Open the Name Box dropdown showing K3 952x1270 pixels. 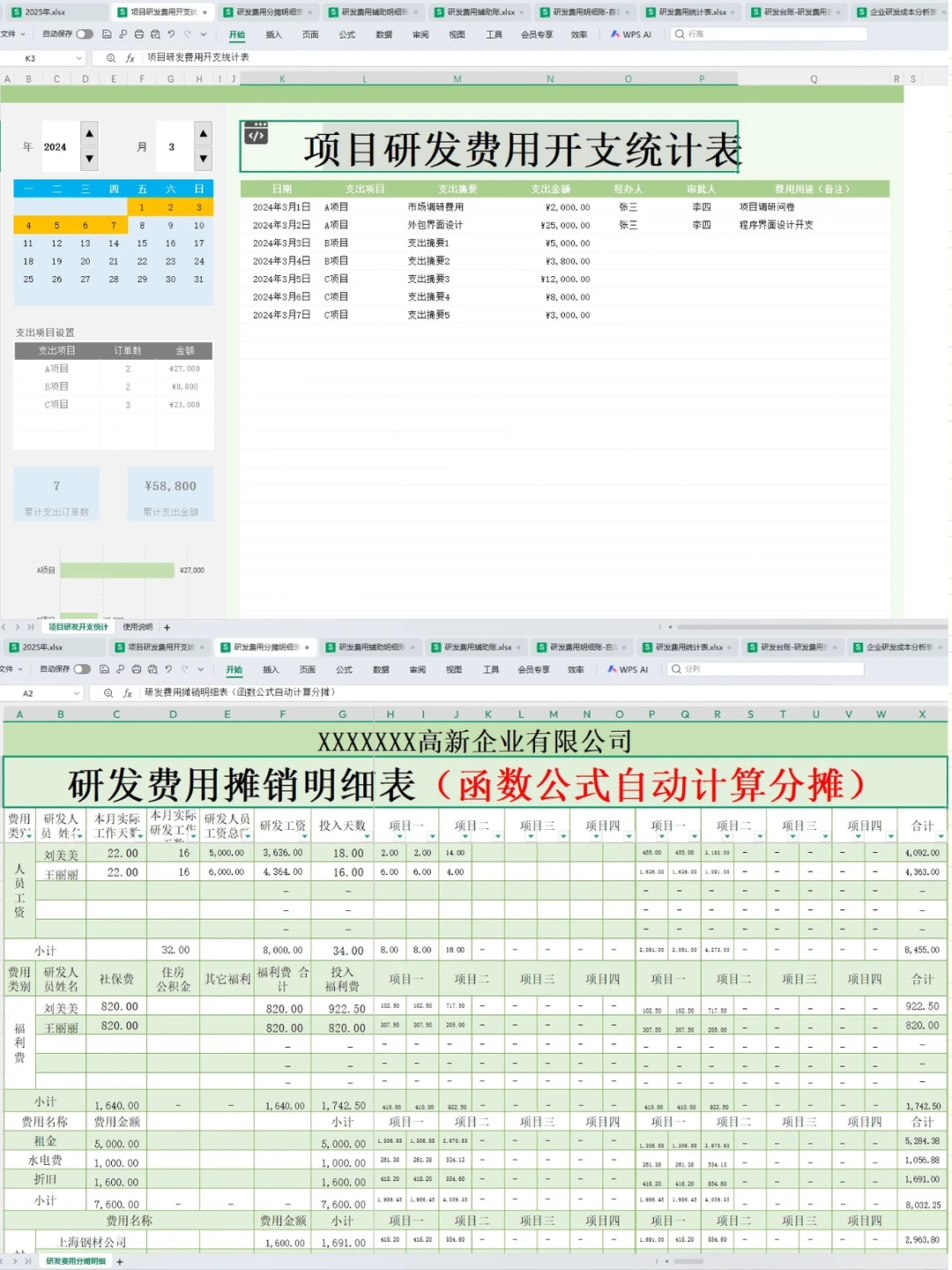[x=78, y=57]
